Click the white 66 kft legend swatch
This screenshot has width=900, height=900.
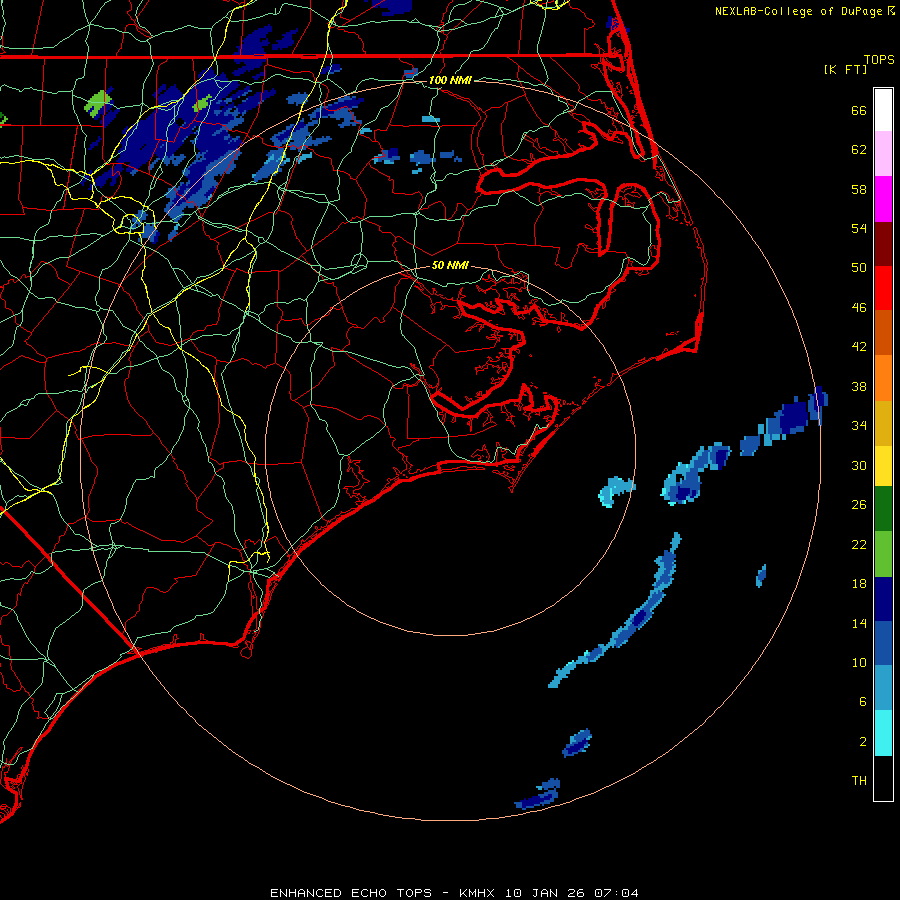pos(883,110)
